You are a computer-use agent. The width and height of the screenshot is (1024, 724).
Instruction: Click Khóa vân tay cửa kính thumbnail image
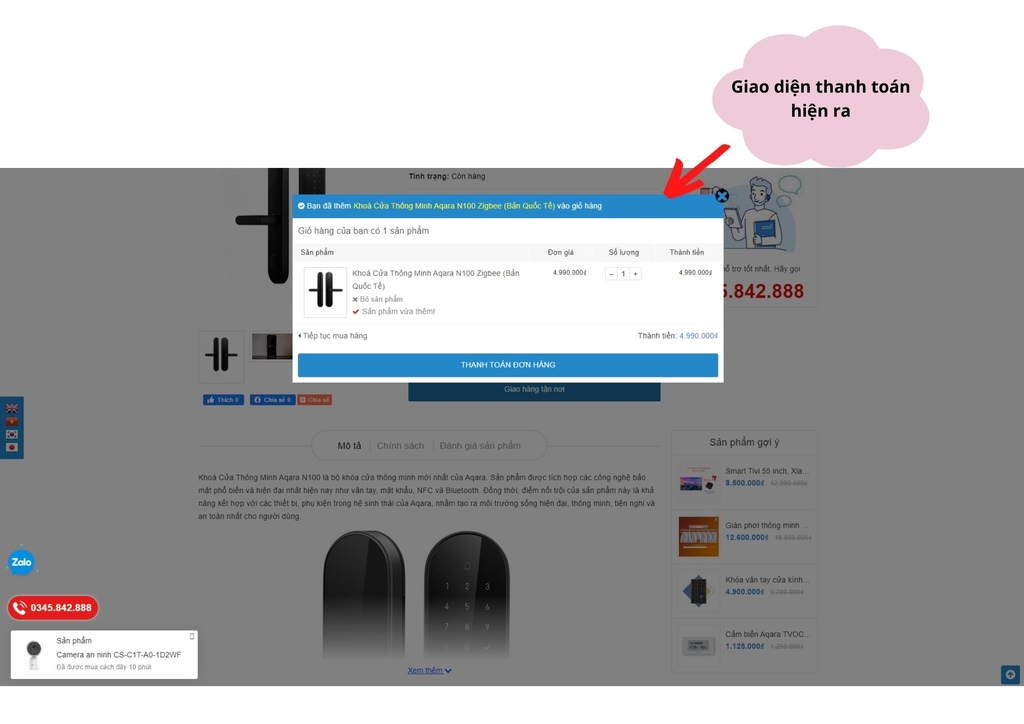pyautogui.click(x=698, y=591)
